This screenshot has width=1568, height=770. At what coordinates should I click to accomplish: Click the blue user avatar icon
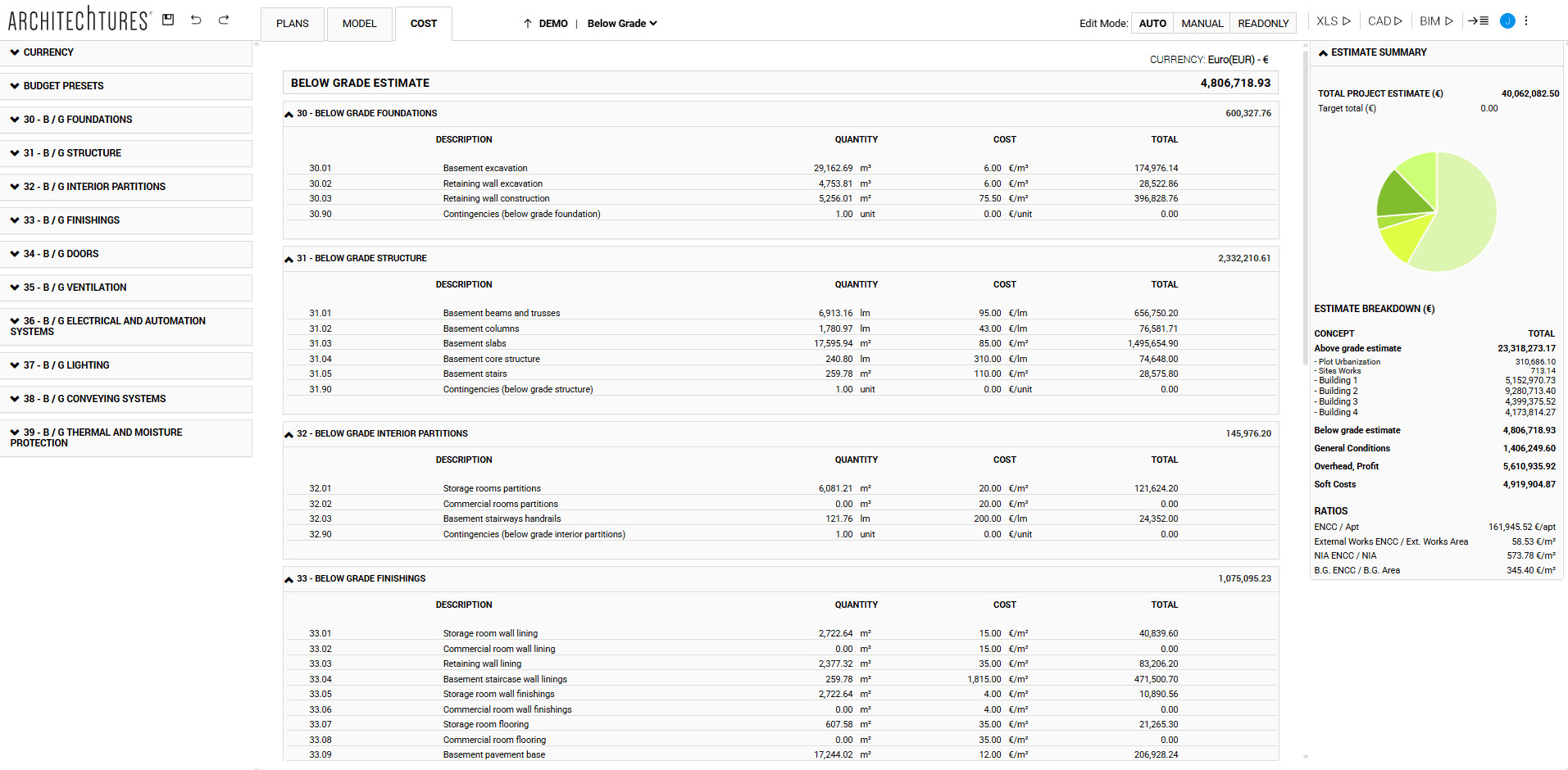tap(1507, 20)
